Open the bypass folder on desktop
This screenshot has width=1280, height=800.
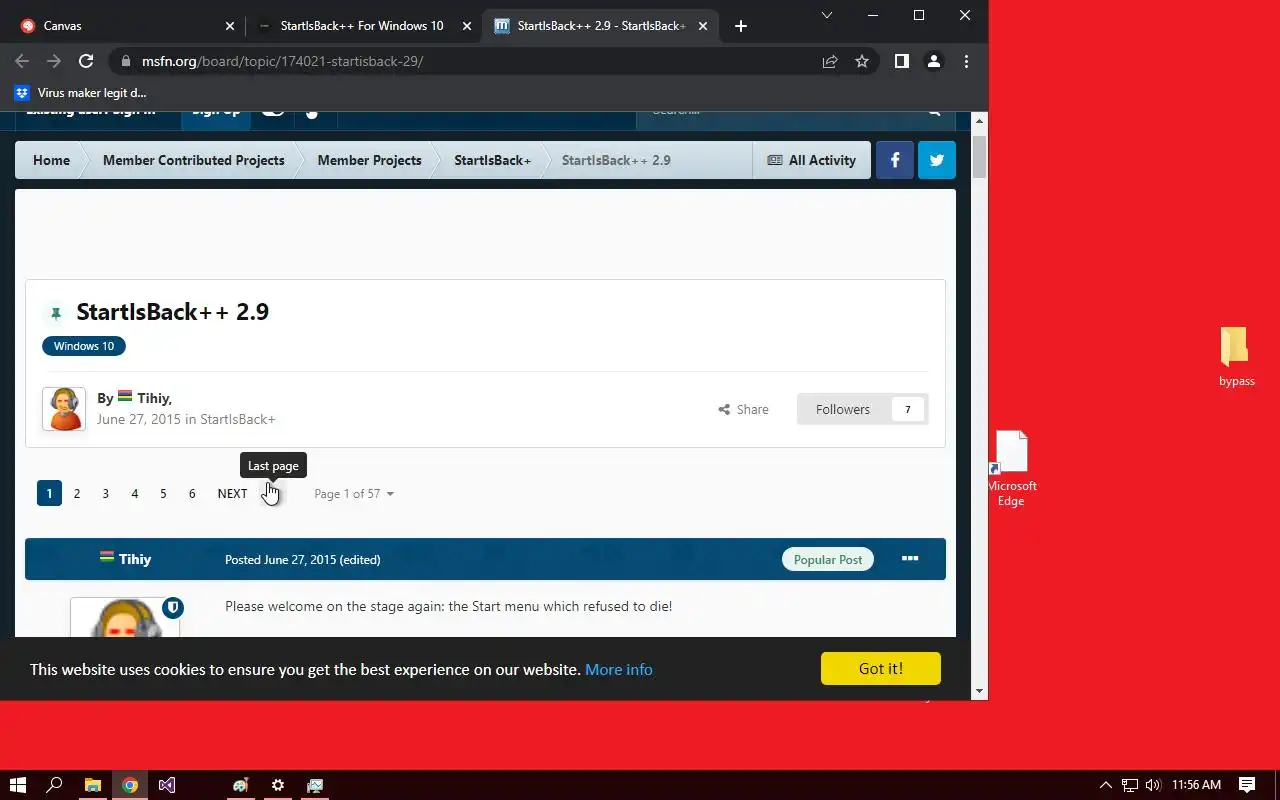pos(1236,355)
